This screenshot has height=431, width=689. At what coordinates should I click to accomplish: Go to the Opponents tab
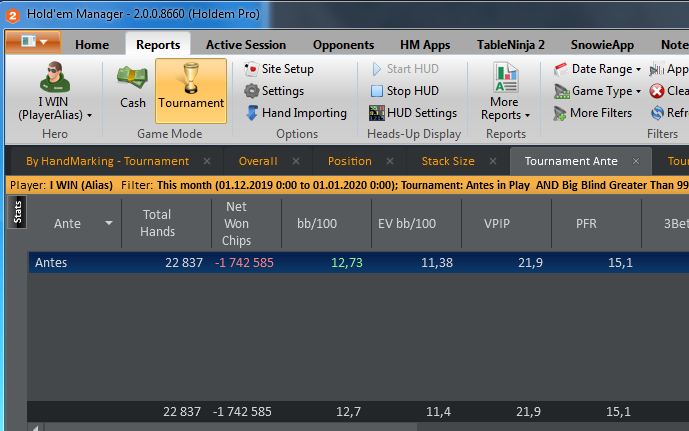point(343,45)
